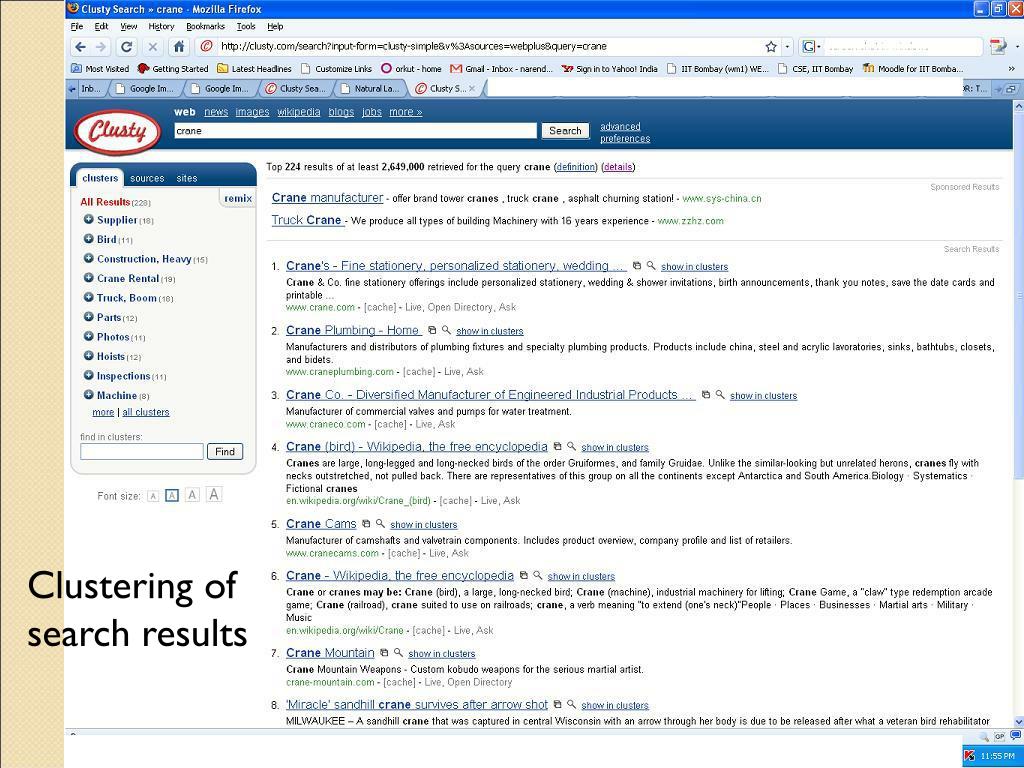Screen dimensions: 1024x768
Task: Click the Search button
Action: 565,131
